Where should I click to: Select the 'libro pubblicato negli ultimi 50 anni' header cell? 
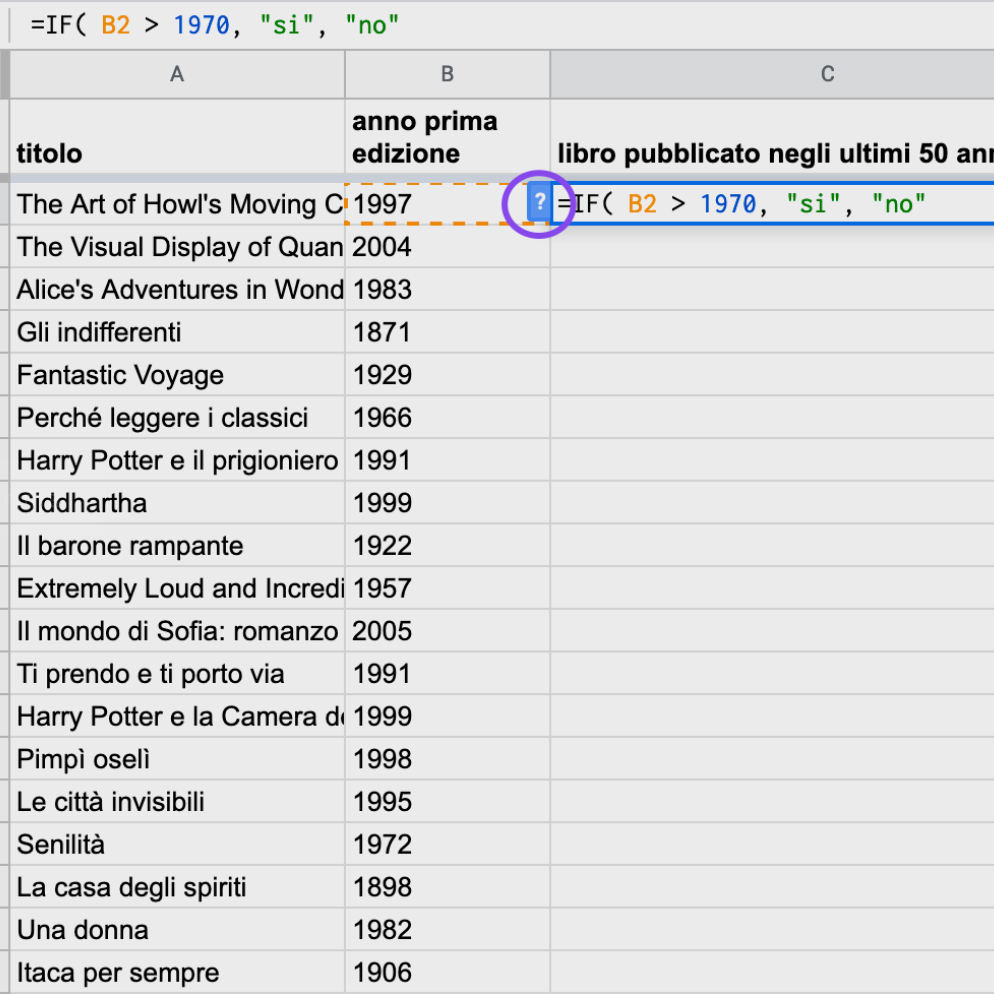tap(770, 152)
